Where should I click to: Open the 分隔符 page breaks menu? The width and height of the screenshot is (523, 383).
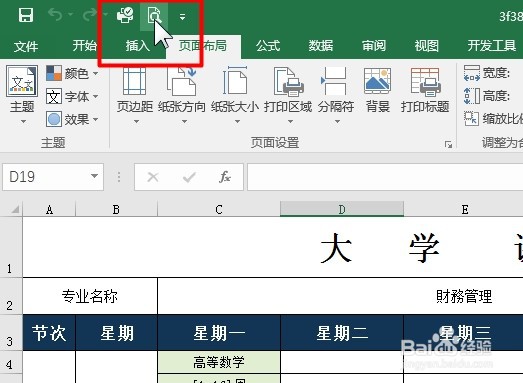[336, 94]
